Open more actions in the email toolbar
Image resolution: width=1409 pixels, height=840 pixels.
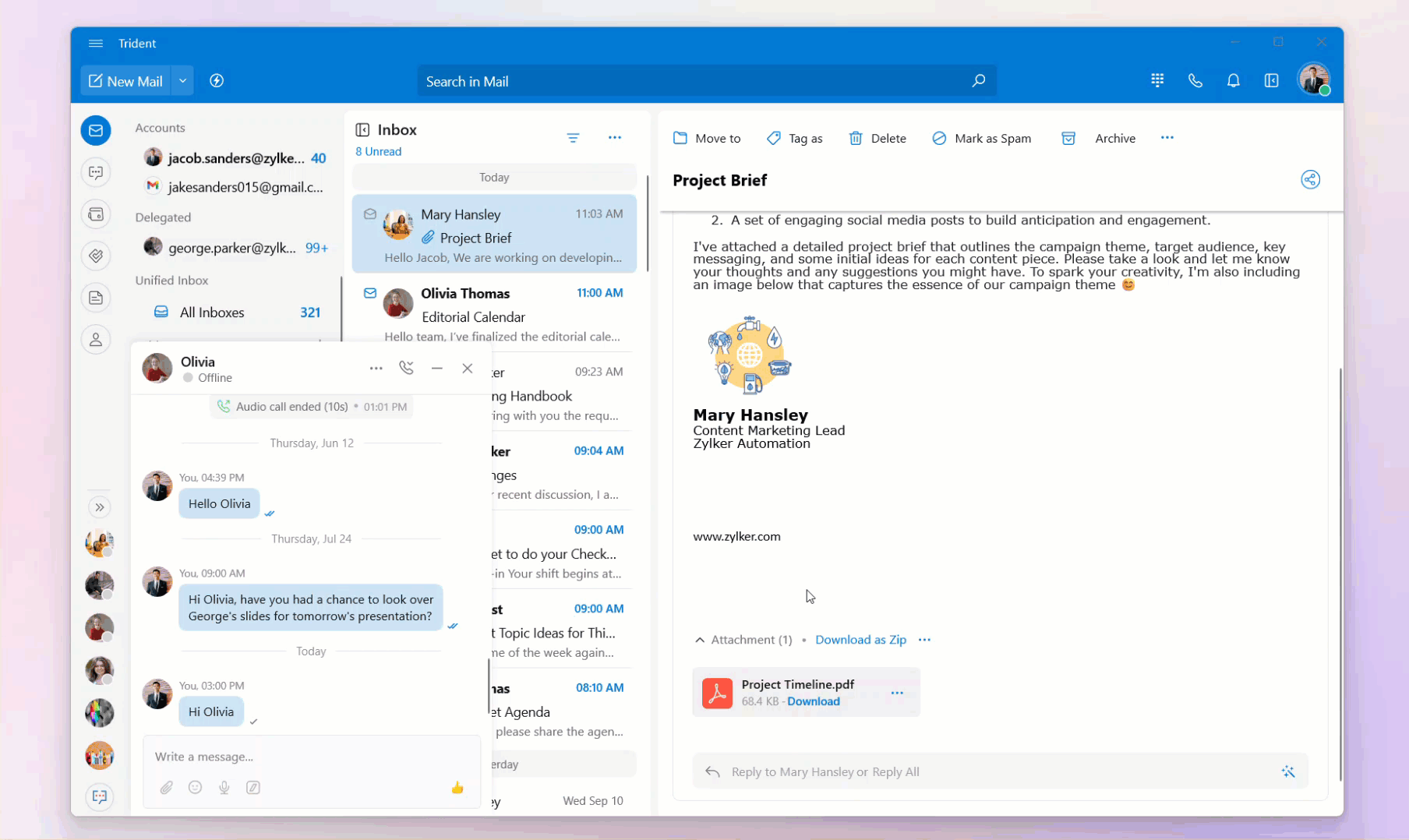[x=1167, y=138]
